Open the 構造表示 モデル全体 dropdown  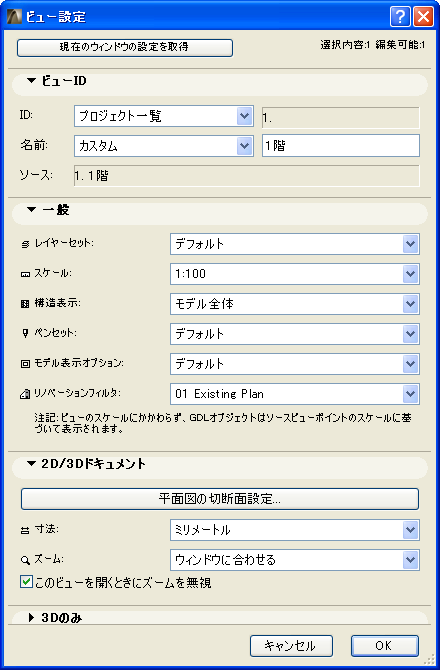coord(295,304)
